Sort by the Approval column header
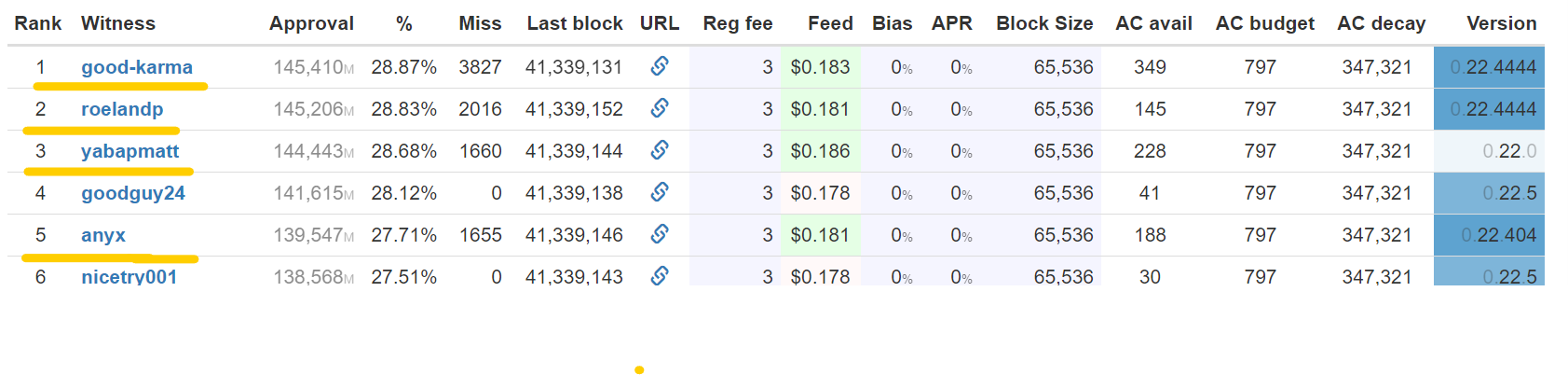The image size is (1568, 375). 311,23
